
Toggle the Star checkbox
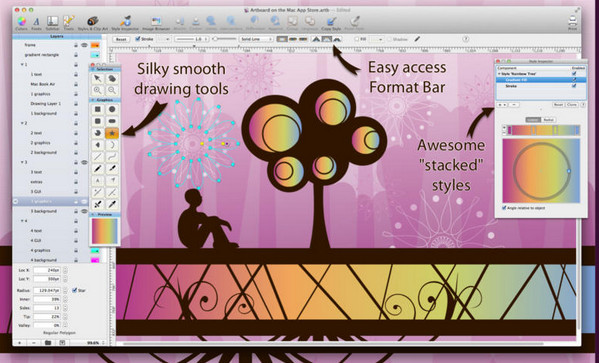click(75, 290)
